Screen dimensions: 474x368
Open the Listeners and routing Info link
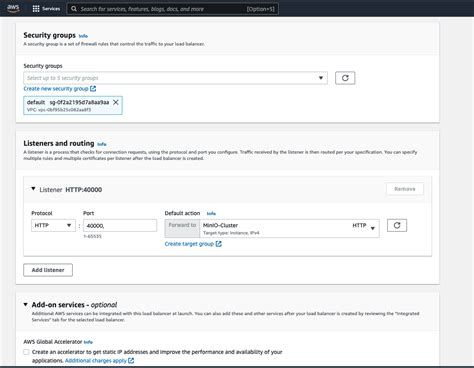pos(102,144)
